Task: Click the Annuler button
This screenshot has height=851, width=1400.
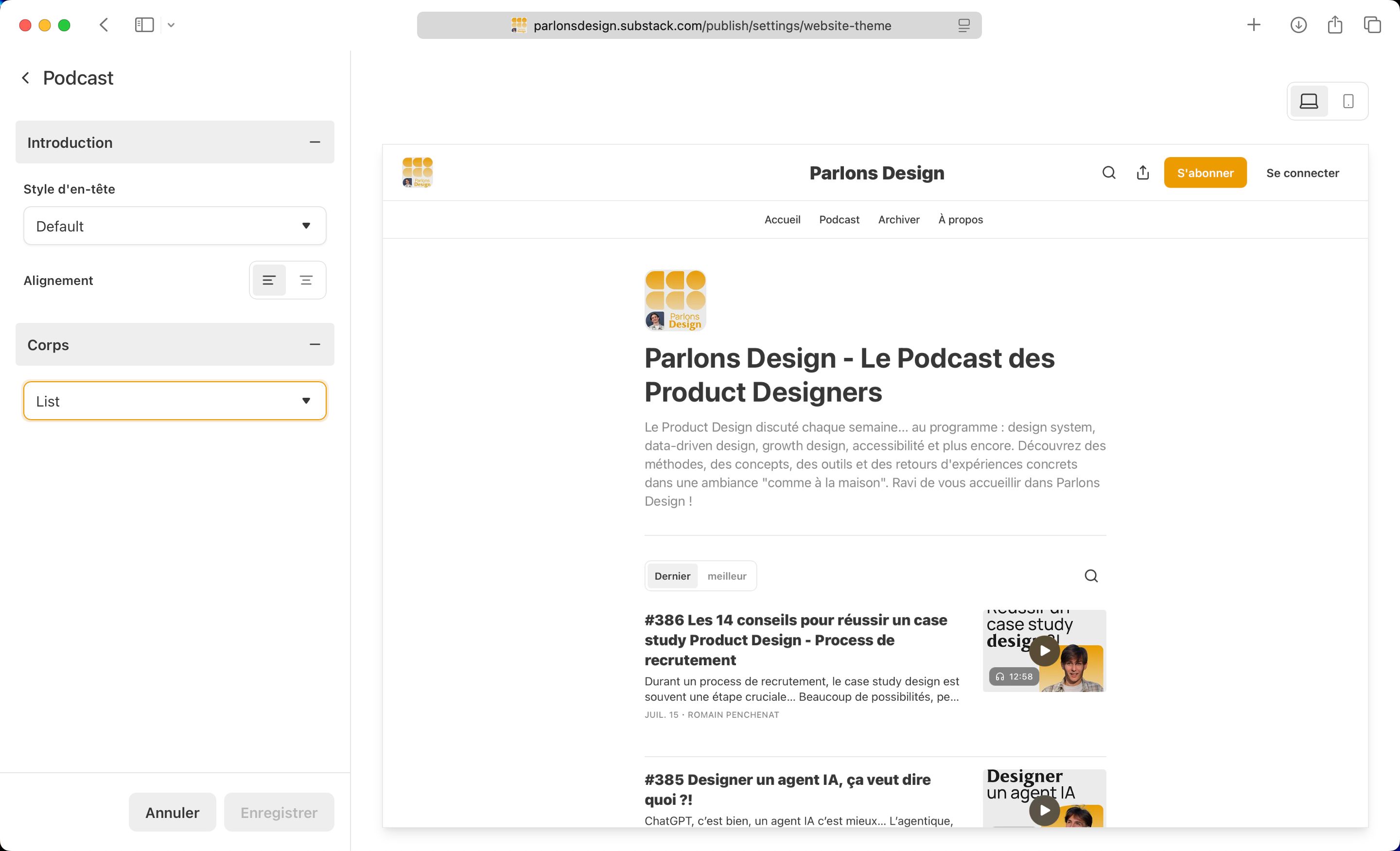Action: point(172,813)
